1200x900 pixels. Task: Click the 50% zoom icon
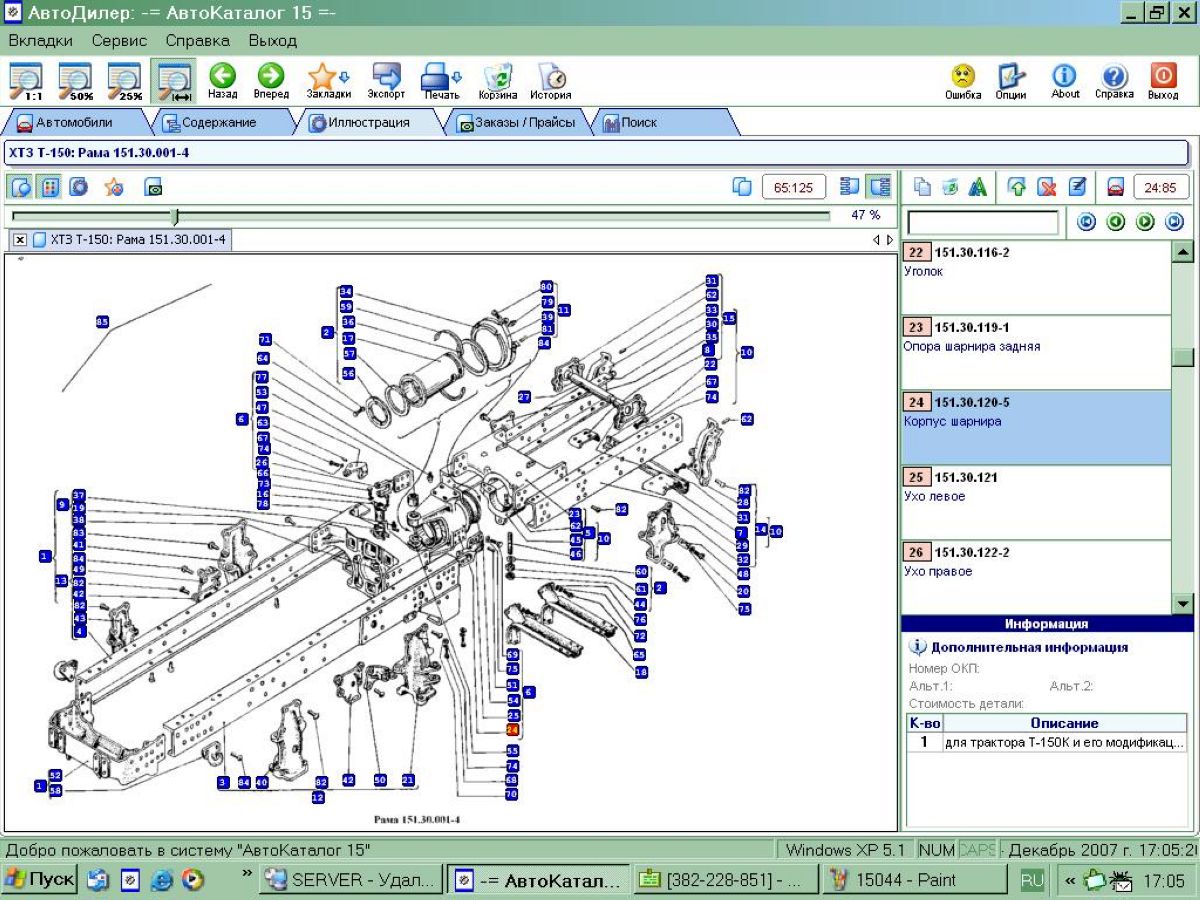pos(76,80)
